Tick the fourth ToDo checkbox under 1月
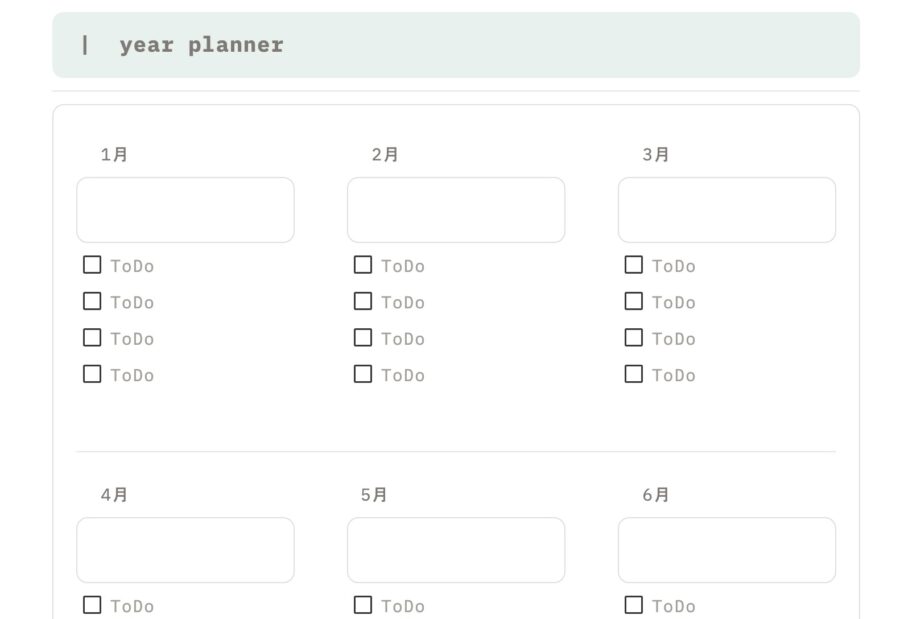The width and height of the screenshot is (900, 619). [x=92, y=374]
